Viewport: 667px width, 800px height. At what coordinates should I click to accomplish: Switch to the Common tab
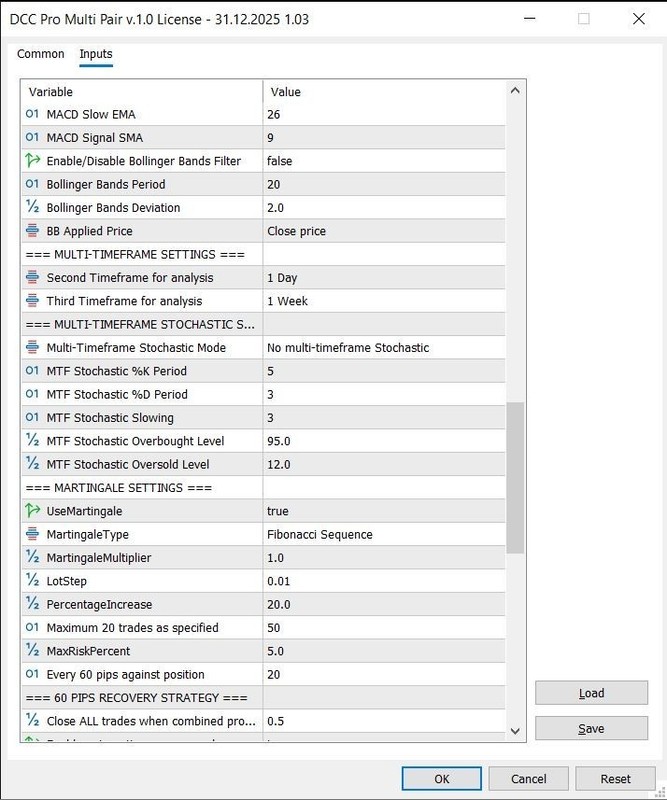pos(41,54)
